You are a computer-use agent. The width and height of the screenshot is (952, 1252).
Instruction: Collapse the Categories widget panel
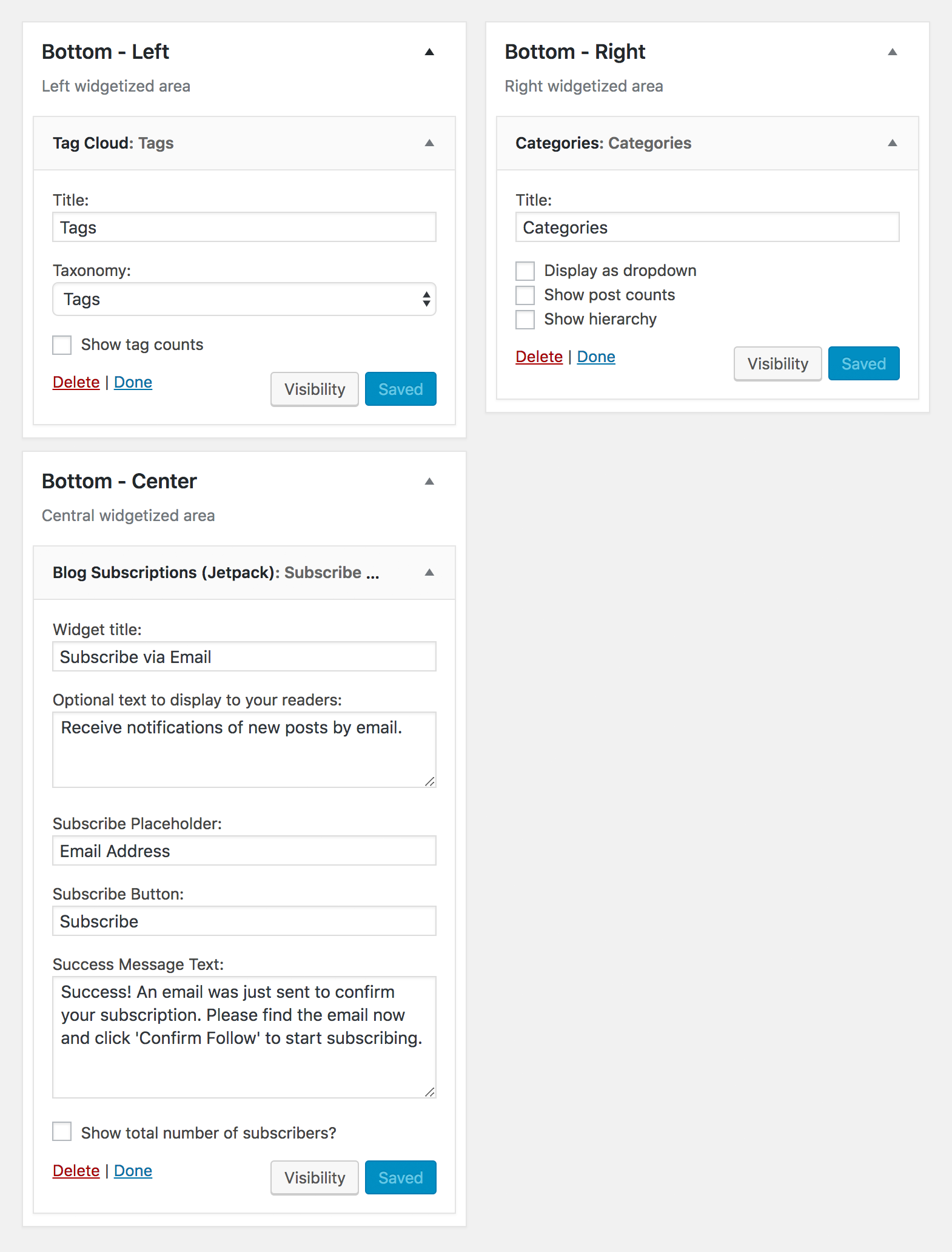[893, 143]
